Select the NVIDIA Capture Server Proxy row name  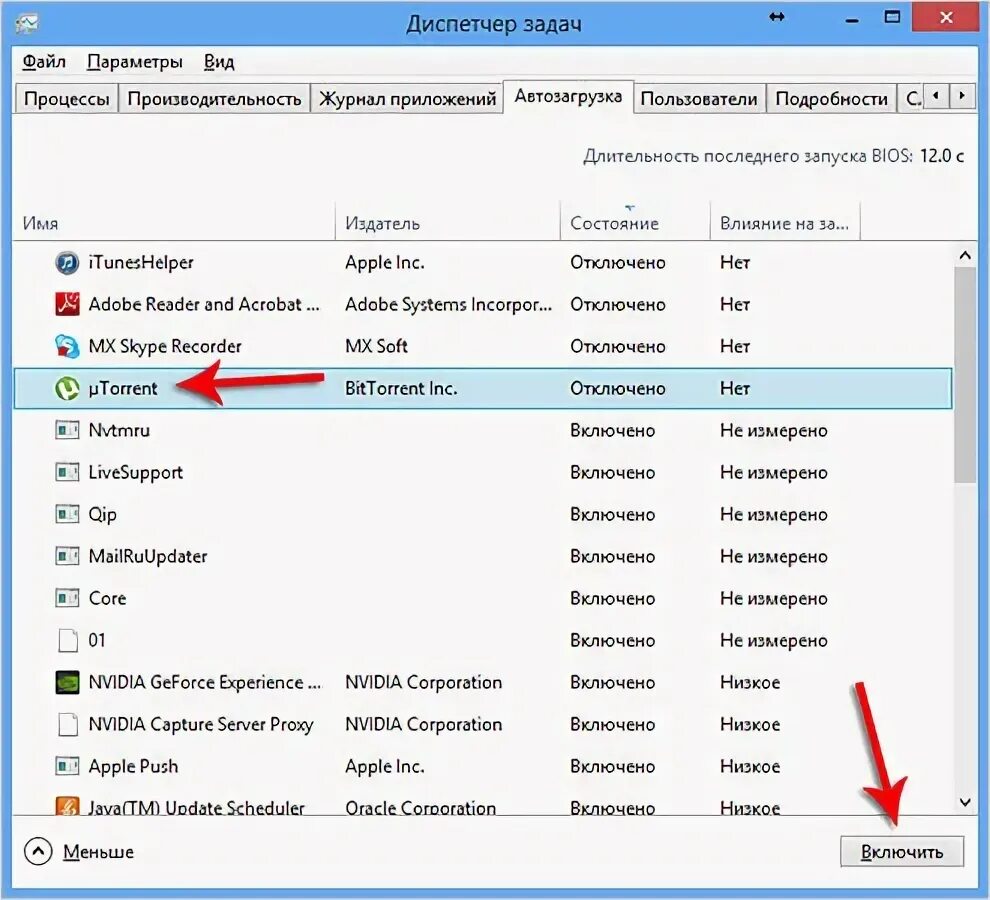pos(201,724)
